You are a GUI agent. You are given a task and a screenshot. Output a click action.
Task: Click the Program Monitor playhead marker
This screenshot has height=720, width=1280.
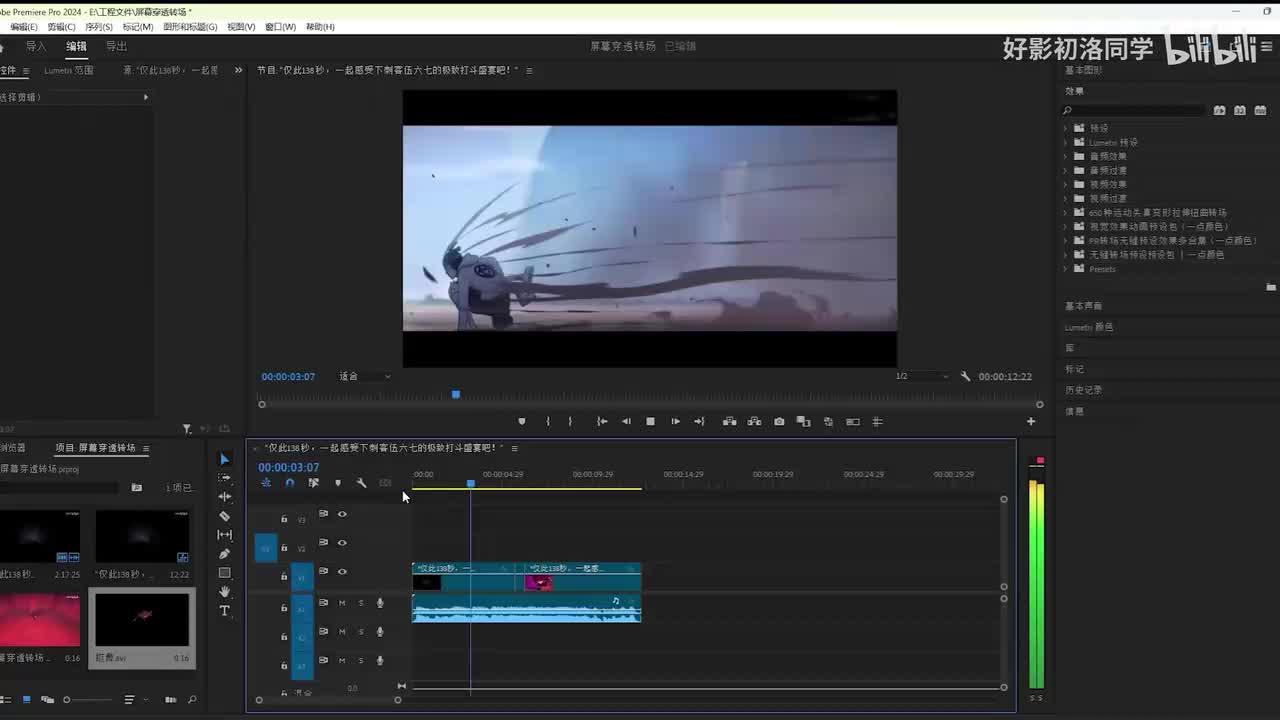pos(456,395)
